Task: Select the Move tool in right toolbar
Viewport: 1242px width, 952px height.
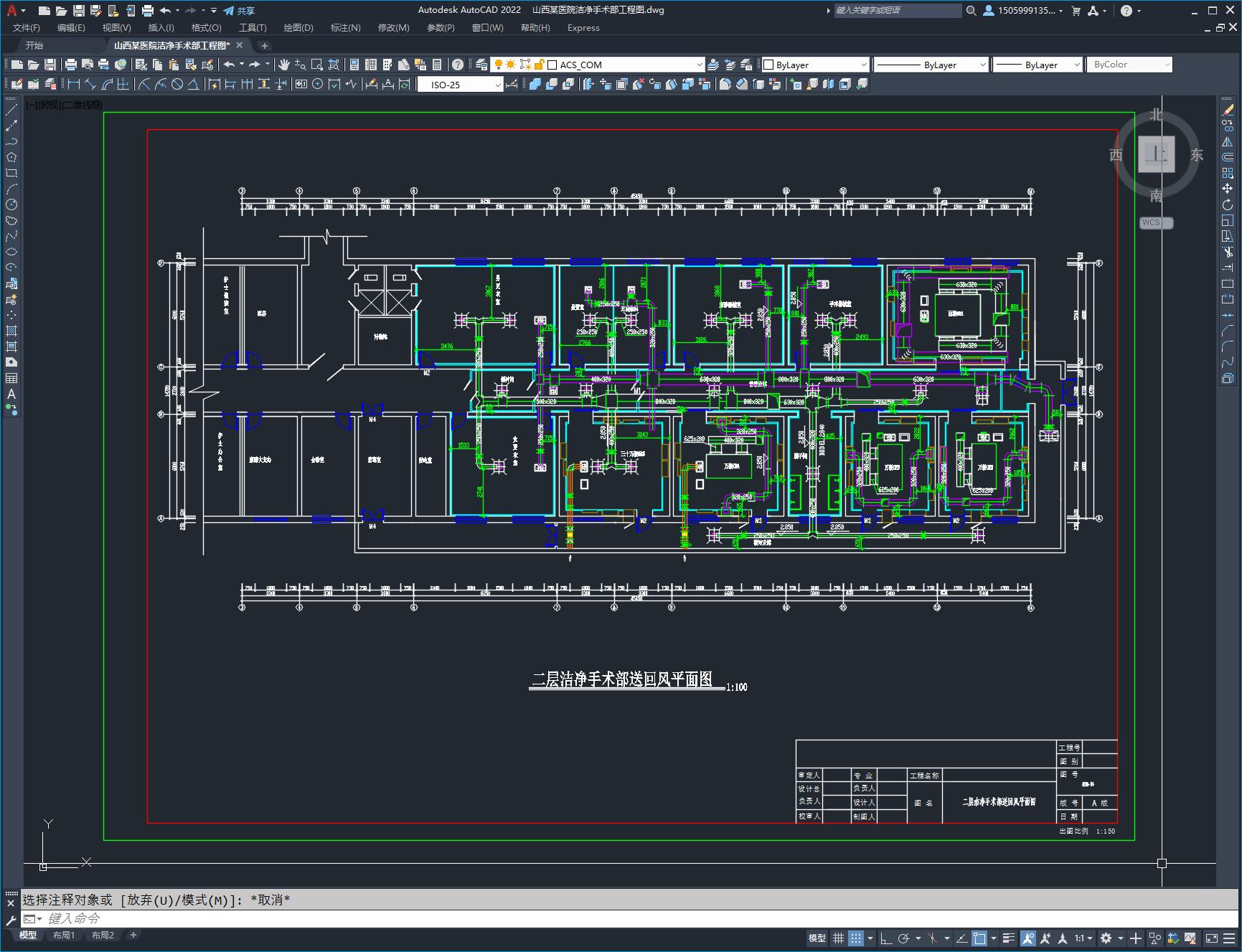Action: [x=1228, y=189]
